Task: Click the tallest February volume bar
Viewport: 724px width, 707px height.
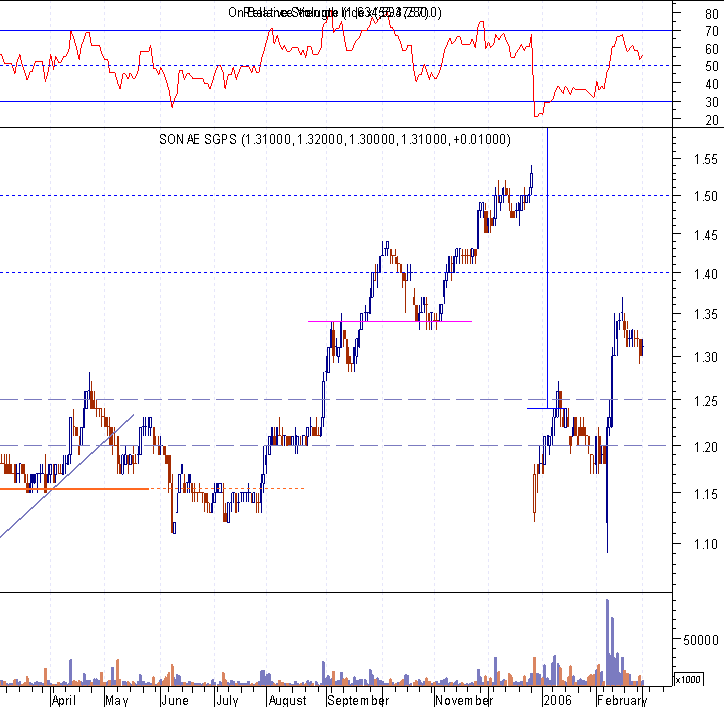Action: pos(608,642)
